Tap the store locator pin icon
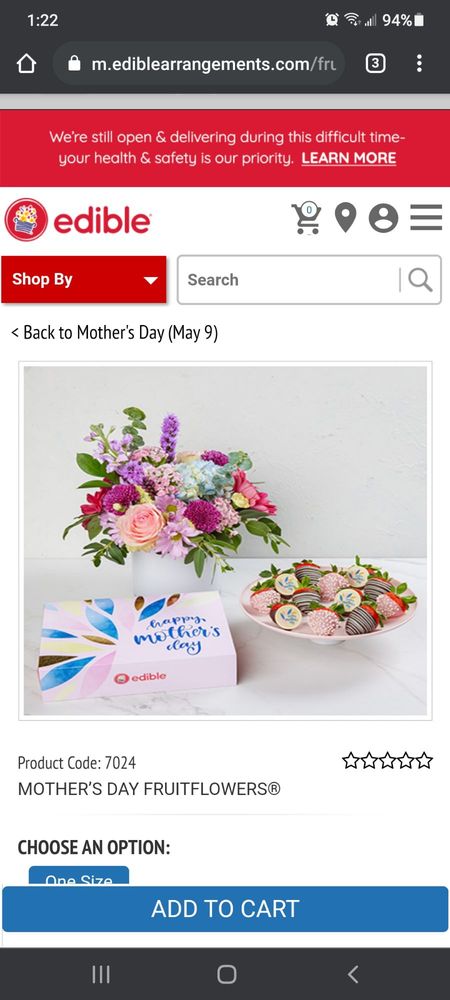The image size is (450, 1000). point(345,218)
